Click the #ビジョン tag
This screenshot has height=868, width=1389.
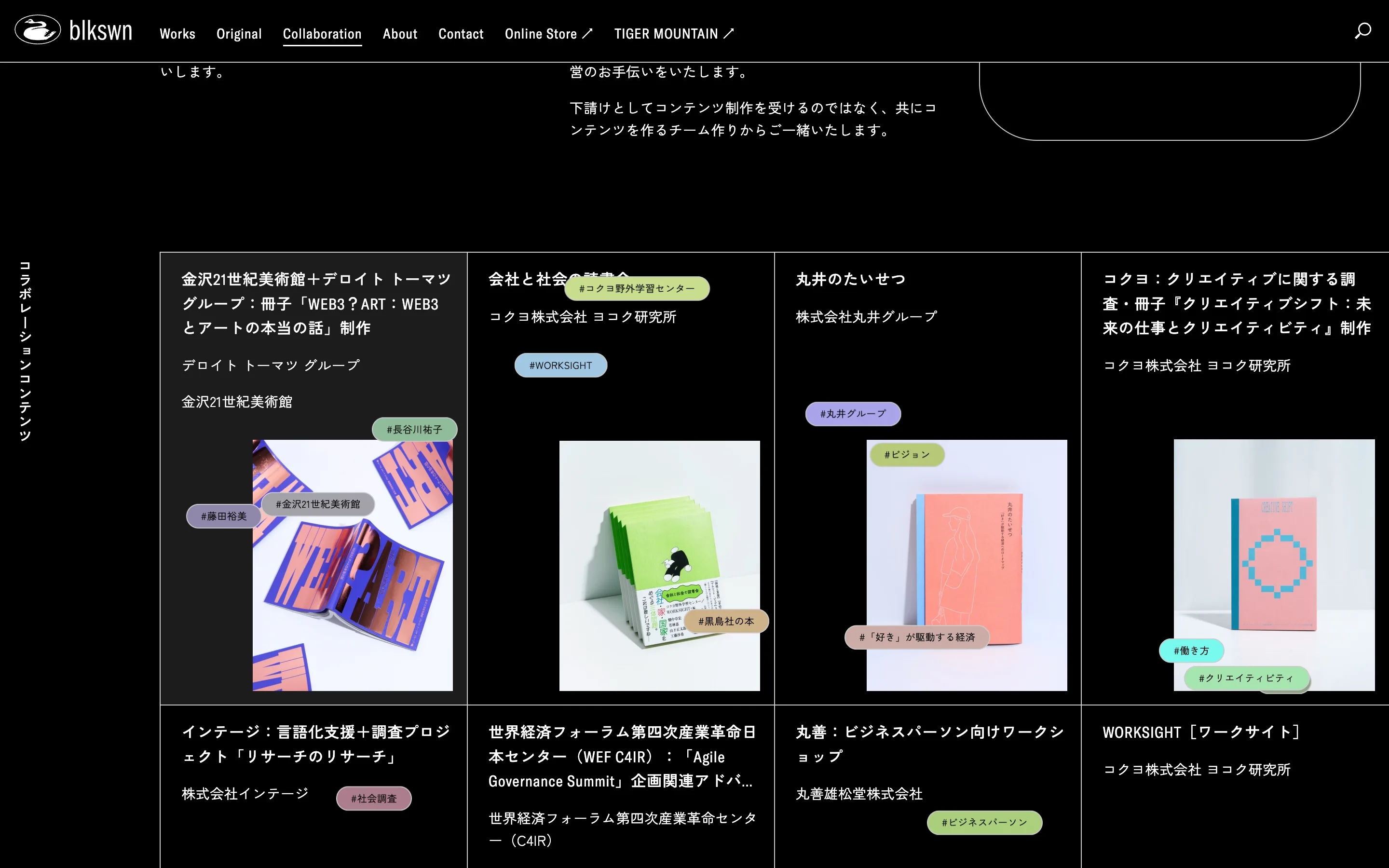point(907,455)
